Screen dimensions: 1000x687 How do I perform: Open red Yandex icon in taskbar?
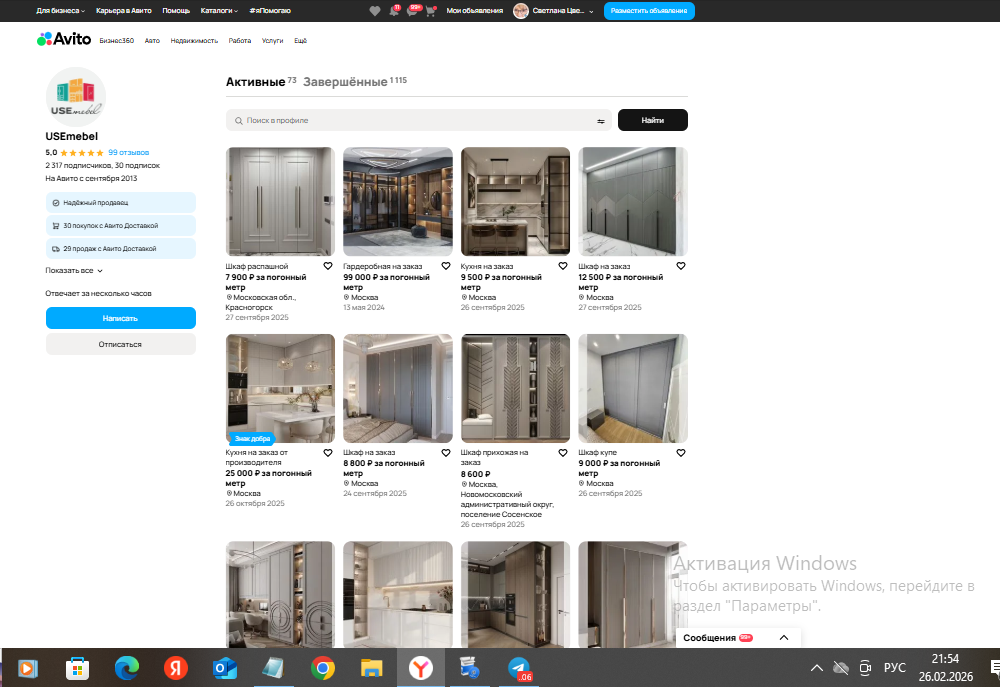pos(175,669)
